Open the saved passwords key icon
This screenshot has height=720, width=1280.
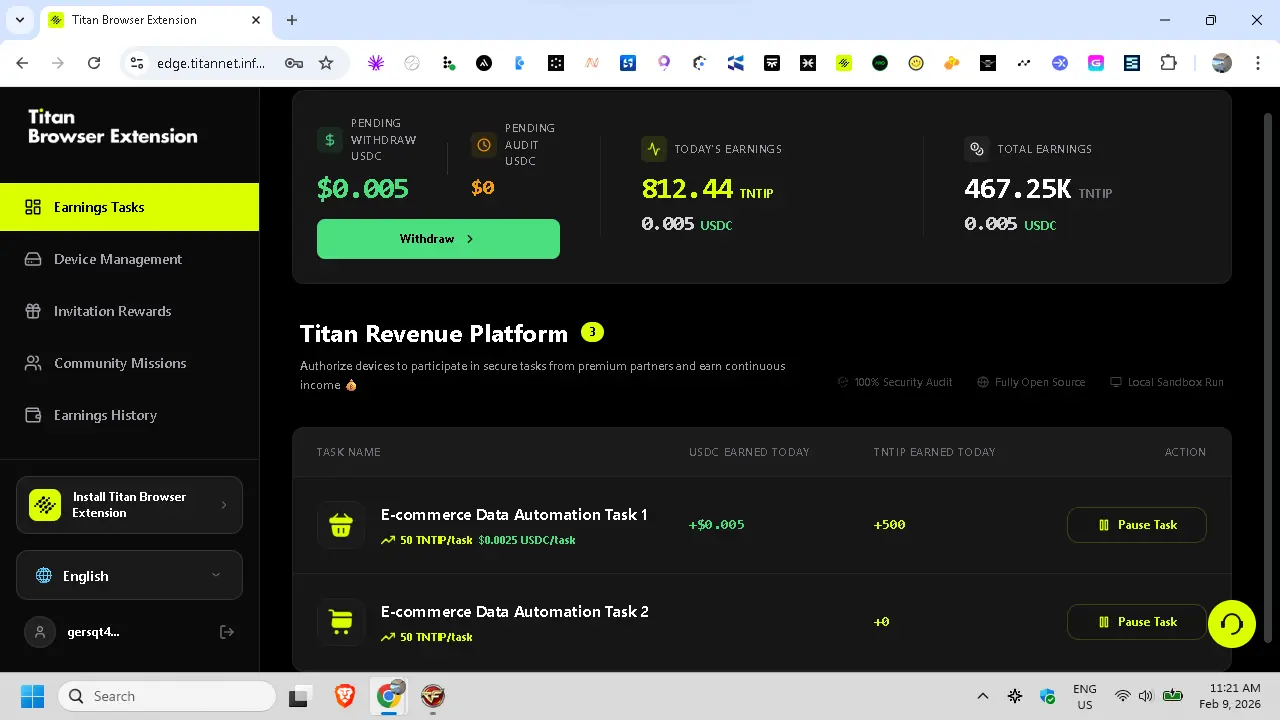[x=294, y=63]
